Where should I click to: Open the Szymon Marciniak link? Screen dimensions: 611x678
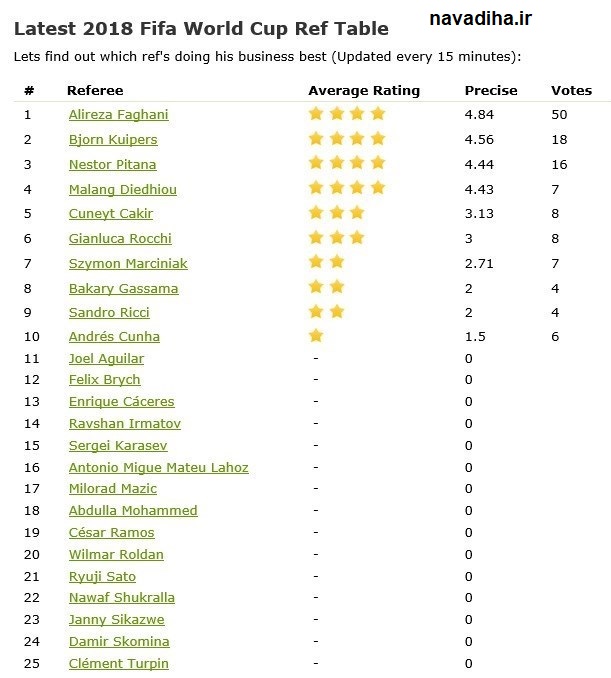(128, 264)
